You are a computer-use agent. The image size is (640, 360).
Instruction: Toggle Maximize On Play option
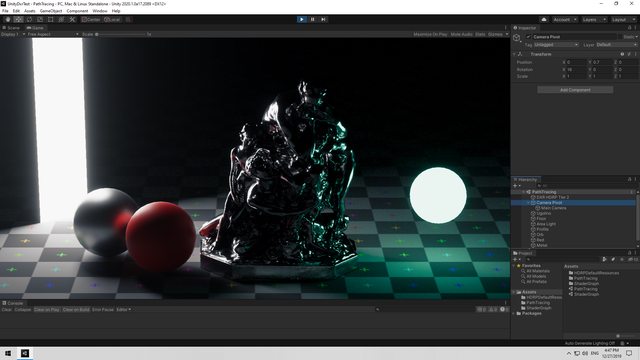pyautogui.click(x=430, y=34)
